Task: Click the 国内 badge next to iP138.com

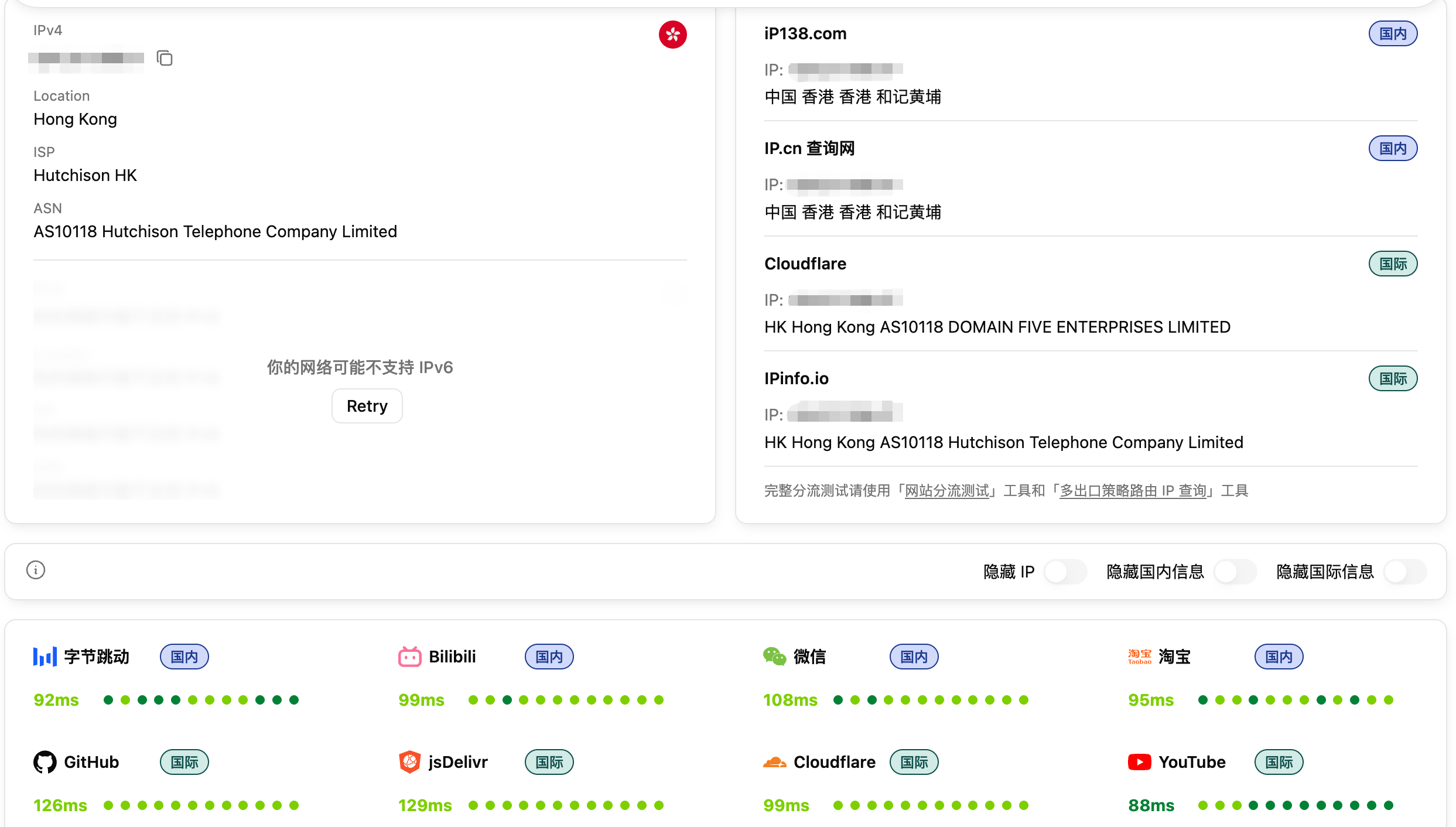Action: pos(1393,33)
